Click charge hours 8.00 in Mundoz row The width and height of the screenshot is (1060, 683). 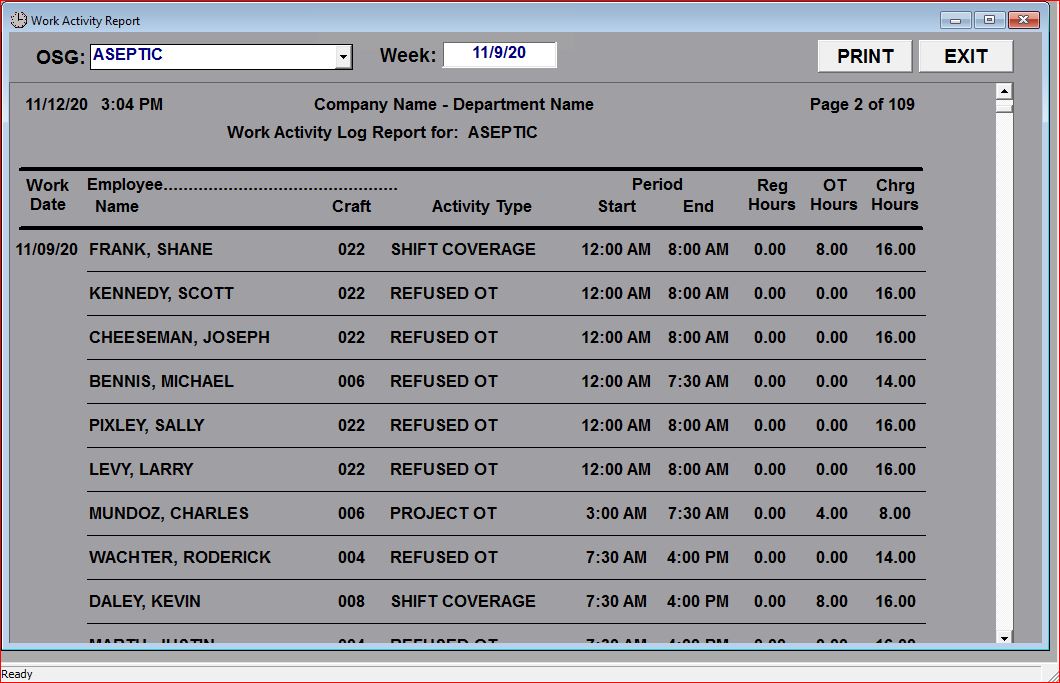(894, 513)
